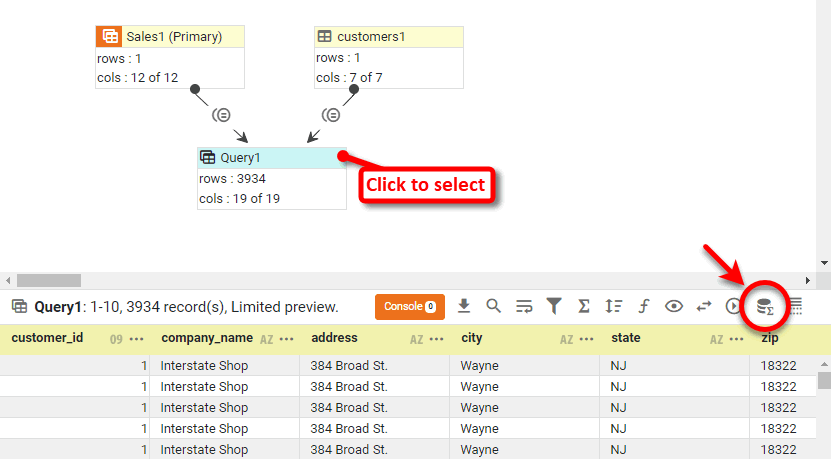831x459 pixels.
Task: Open city column options ellipsis
Action: click(587, 339)
